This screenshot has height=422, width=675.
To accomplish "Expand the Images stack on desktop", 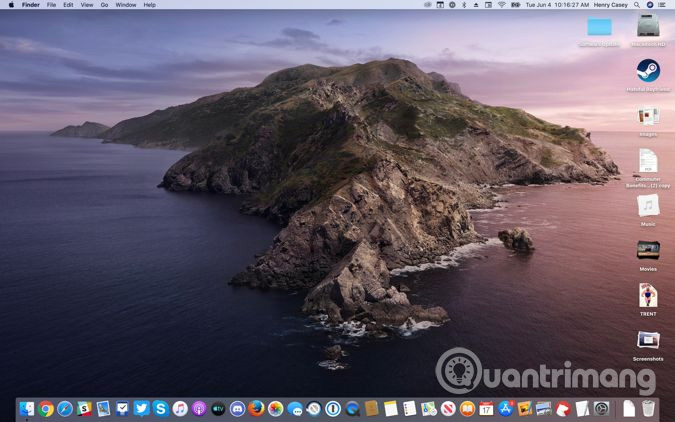I will coord(648,116).
